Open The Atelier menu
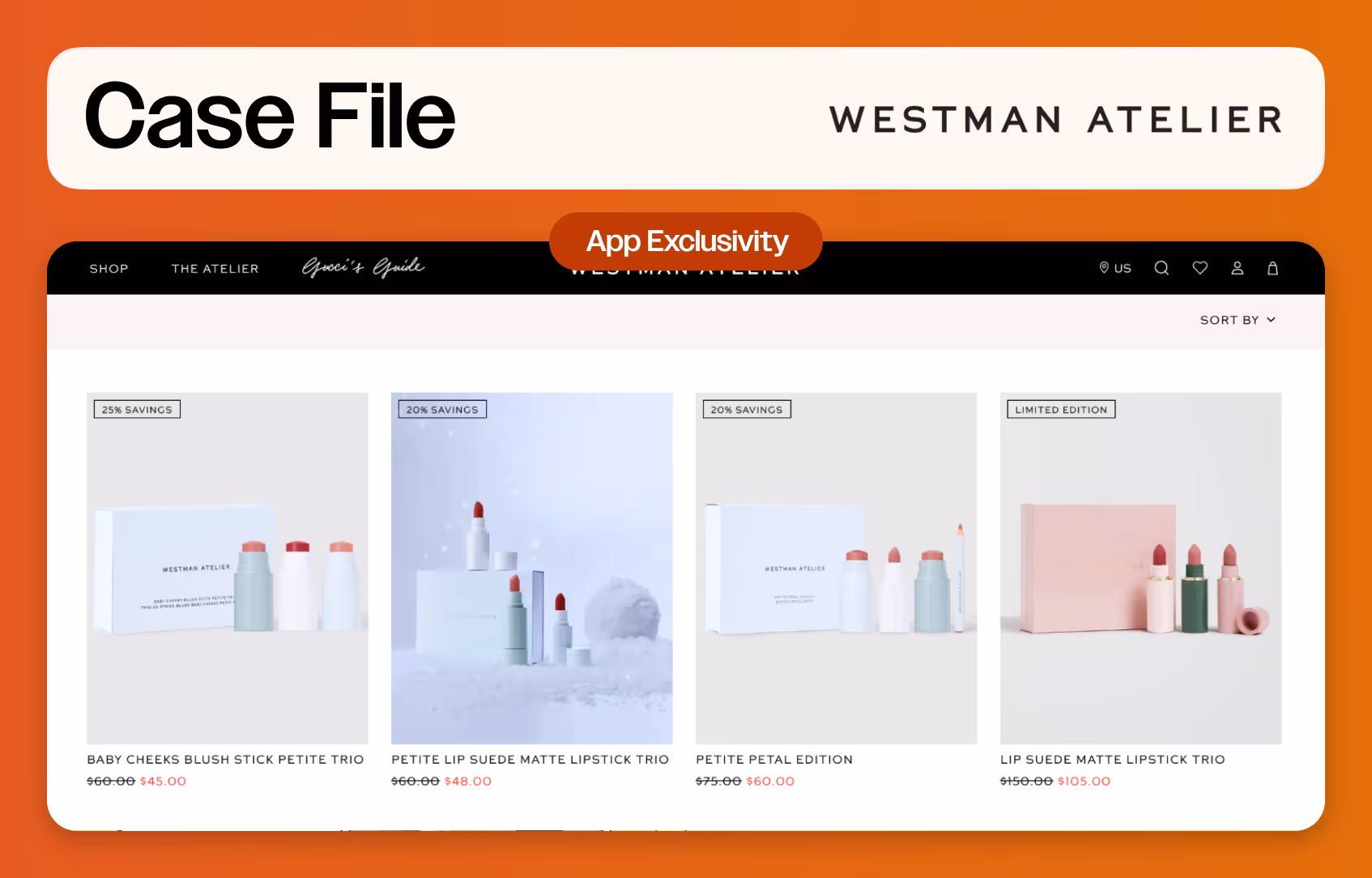 (215, 269)
